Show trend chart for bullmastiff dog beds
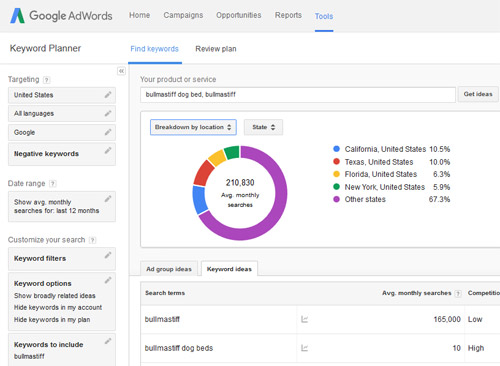The width and height of the screenshot is (500, 366). 304,348
